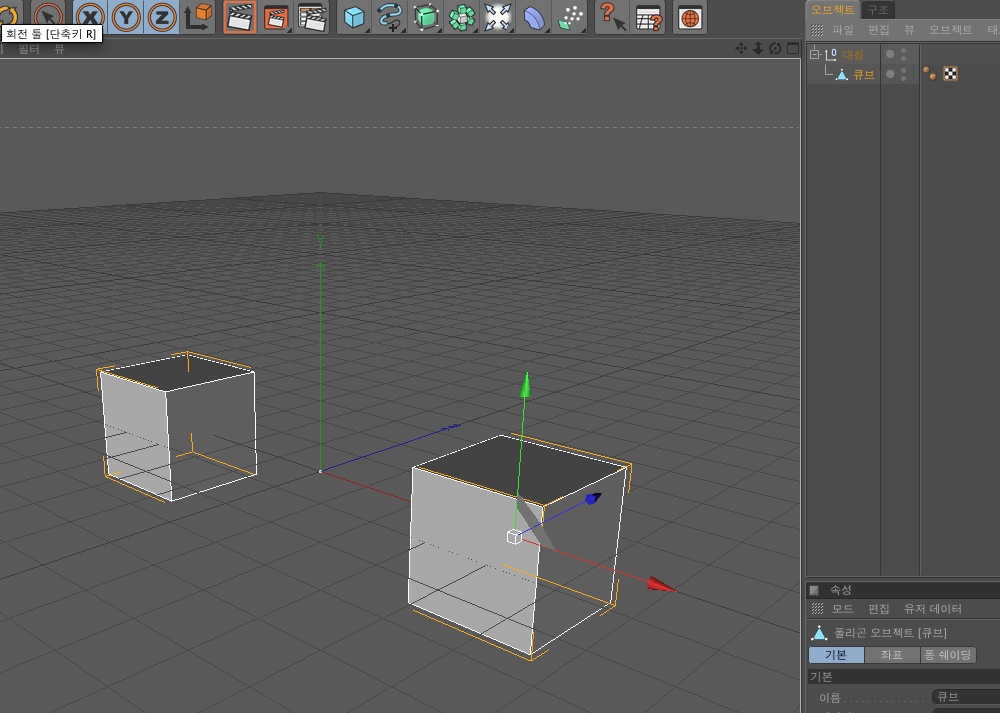Select the UVW checkerboard tag on 큐브
This screenshot has width=1000, height=713.
coord(950,74)
